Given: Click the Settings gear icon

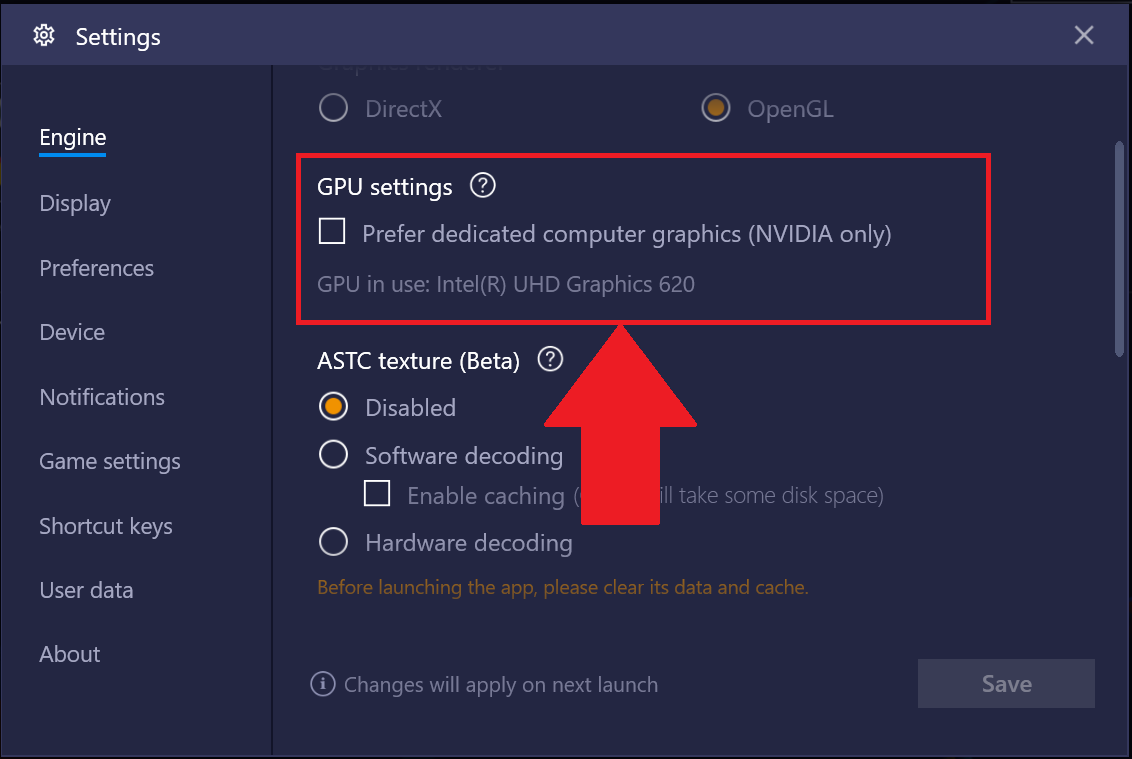Looking at the screenshot, I should click(x=44, y=35).
